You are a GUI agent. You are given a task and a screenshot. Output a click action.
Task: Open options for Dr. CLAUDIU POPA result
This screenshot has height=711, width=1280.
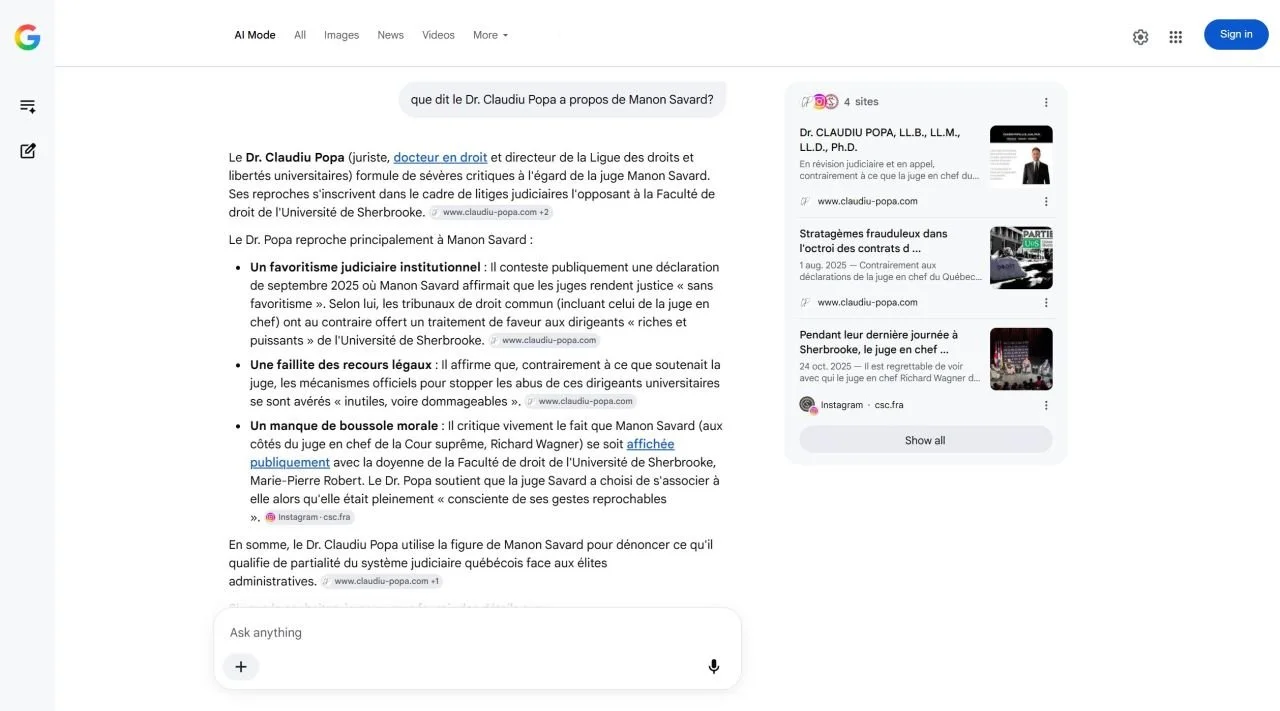[x=1046, y=201]
